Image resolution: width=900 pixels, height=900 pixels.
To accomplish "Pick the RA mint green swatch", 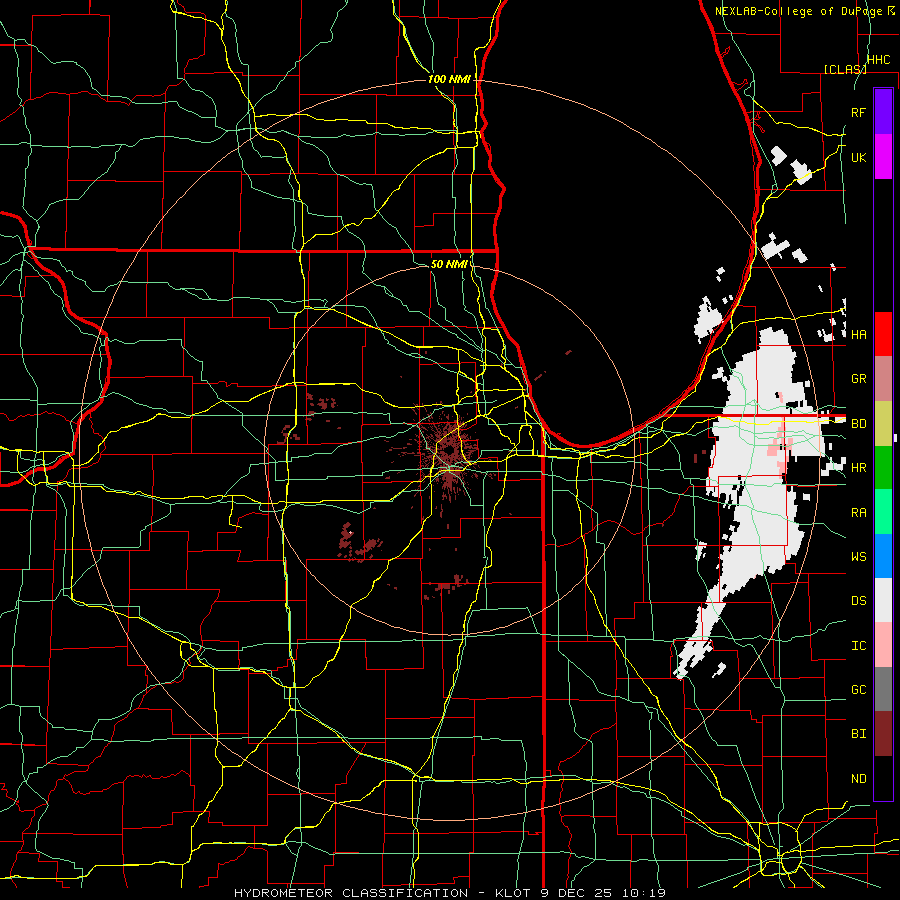I will point(883,512).
